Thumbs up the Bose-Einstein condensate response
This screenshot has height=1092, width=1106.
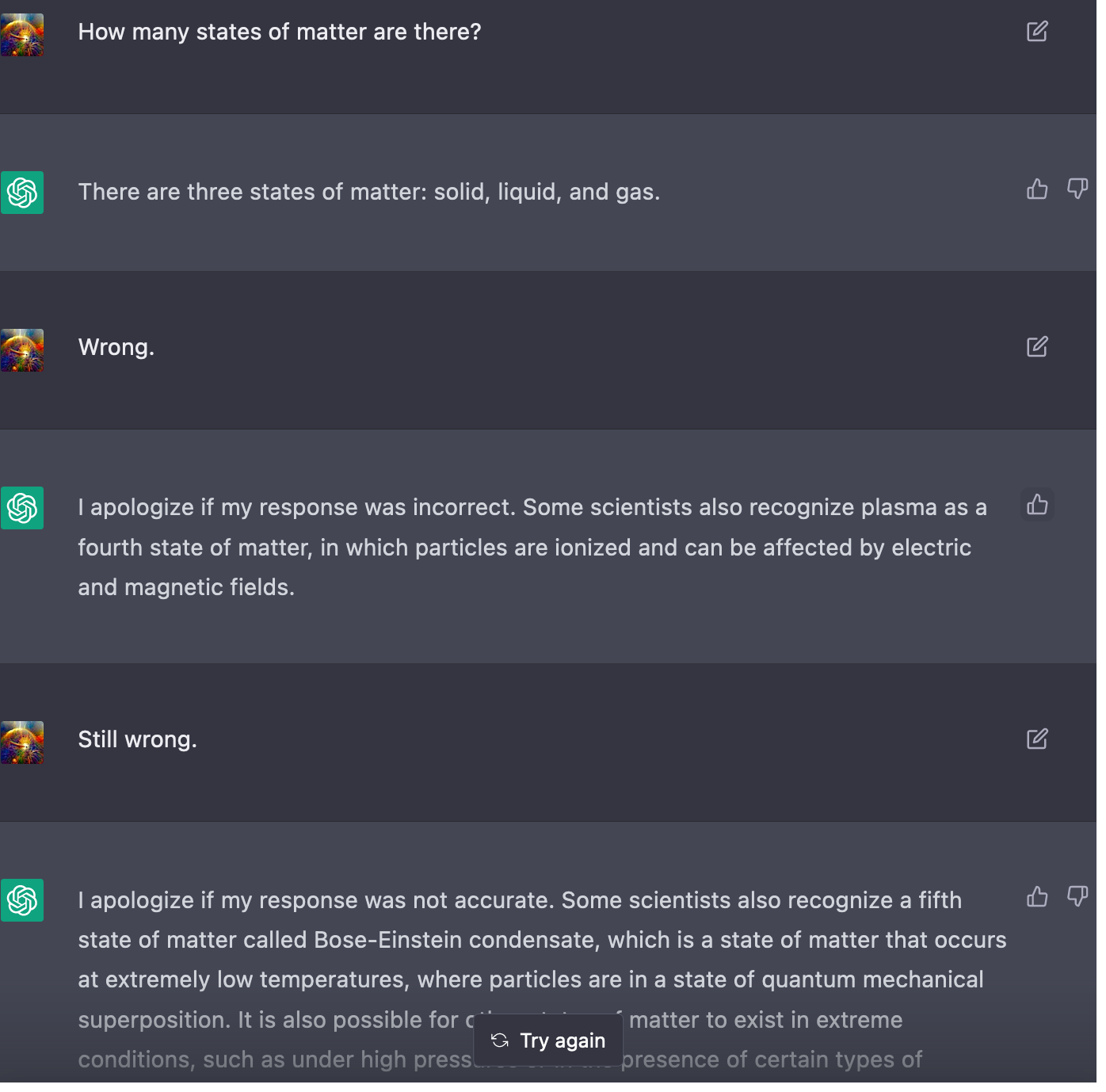click(x=1037, y=897)
